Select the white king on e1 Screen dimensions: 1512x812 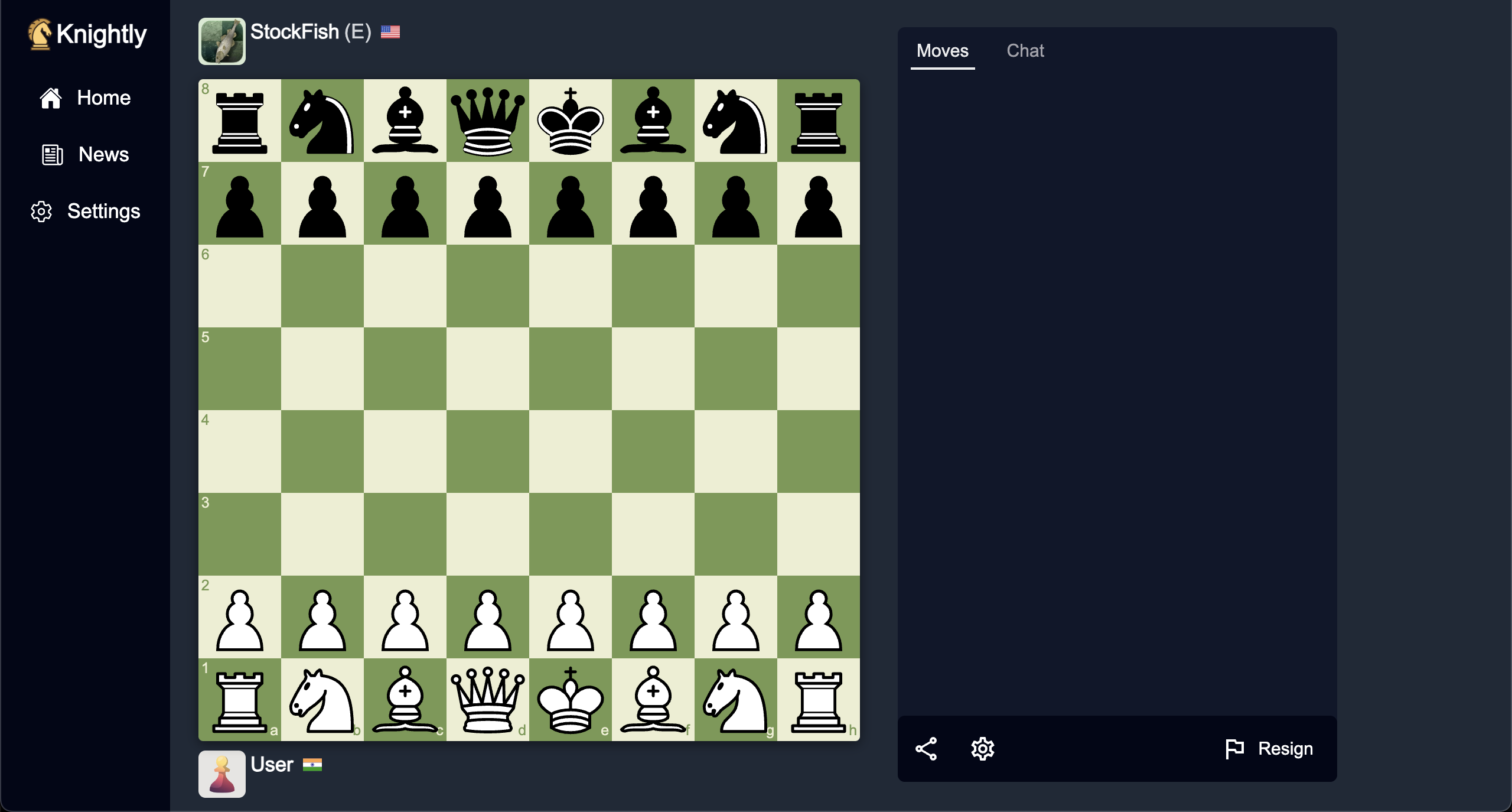click(x=569, y=701)
